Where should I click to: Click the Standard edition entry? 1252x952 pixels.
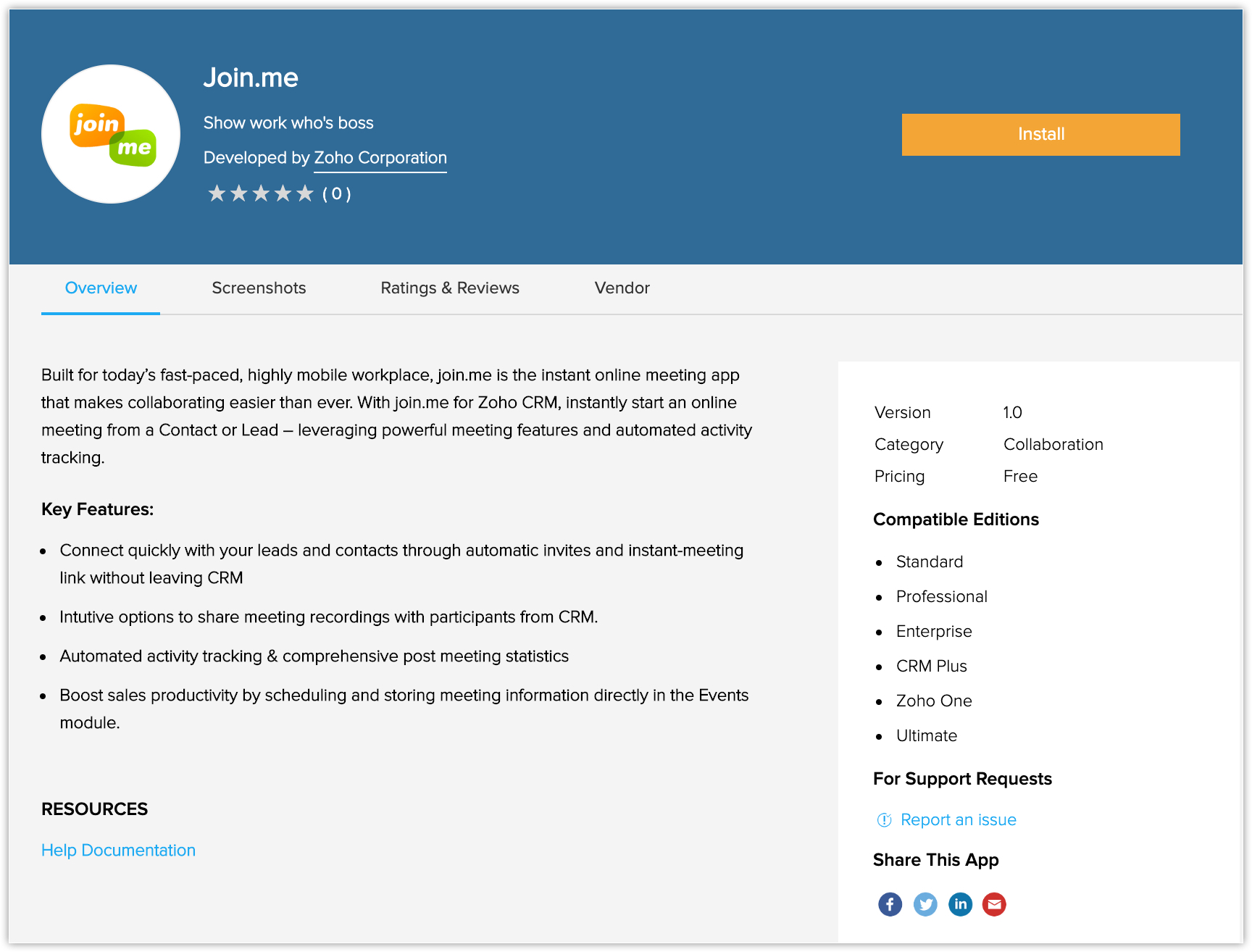point(930,562)
